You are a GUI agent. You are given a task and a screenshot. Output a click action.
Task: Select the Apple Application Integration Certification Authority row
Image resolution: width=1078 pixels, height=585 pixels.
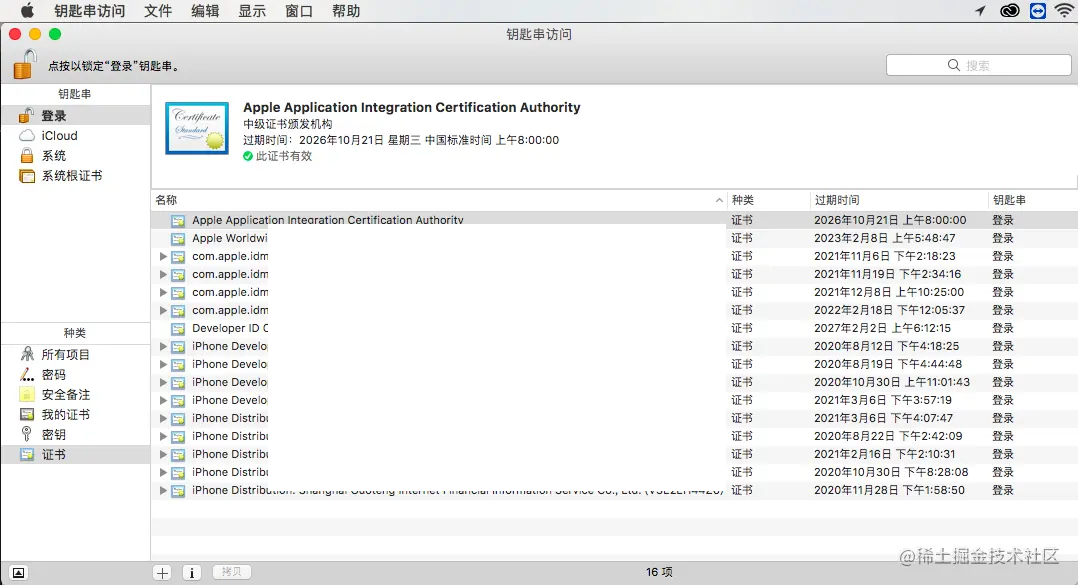point(614,220)
